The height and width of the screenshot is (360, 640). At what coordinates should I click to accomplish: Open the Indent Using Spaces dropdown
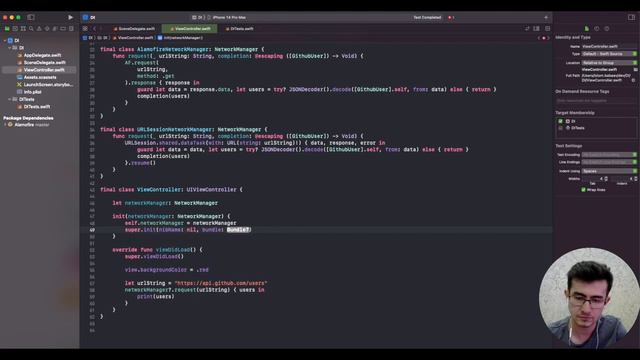[609, 171]
